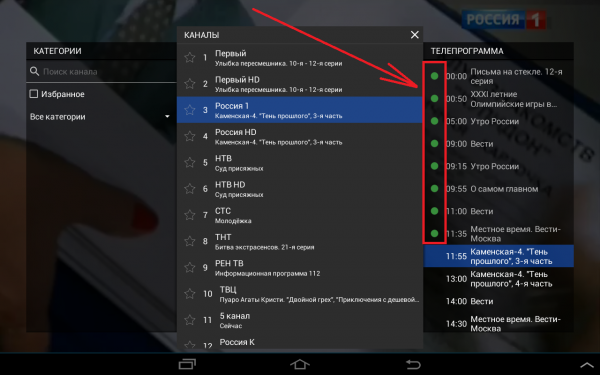Viewport: 600px width, 375px height.
Task: Click the search magnifier icon in Категории
Action: click(34, 71)
